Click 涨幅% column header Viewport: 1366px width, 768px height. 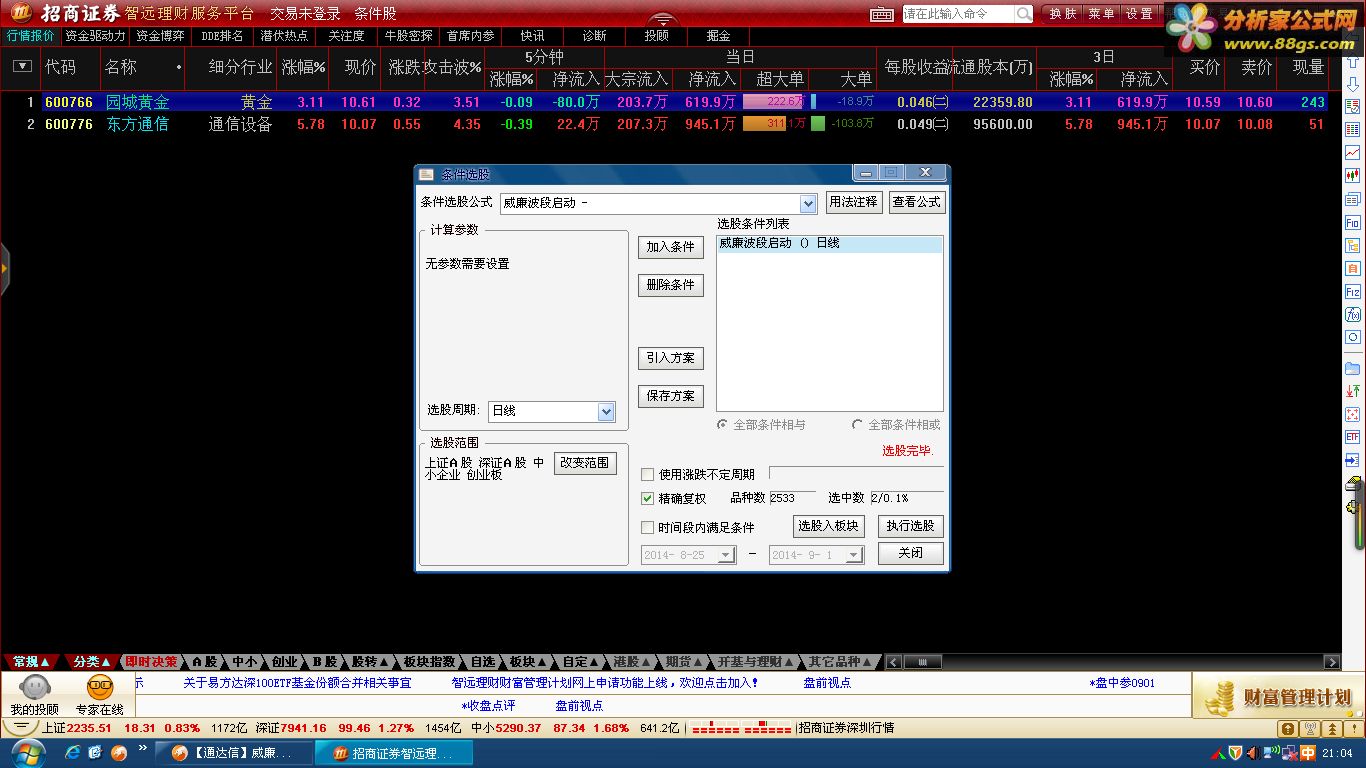(304, 67)
